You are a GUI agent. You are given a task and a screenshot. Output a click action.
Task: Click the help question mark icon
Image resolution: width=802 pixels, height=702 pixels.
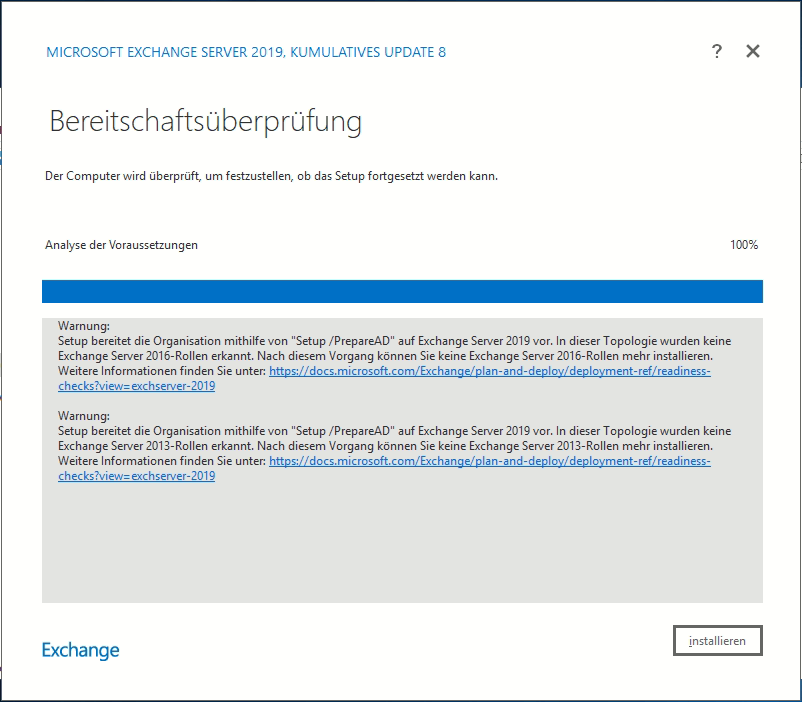pyautogui.click(x=717, y=52)
